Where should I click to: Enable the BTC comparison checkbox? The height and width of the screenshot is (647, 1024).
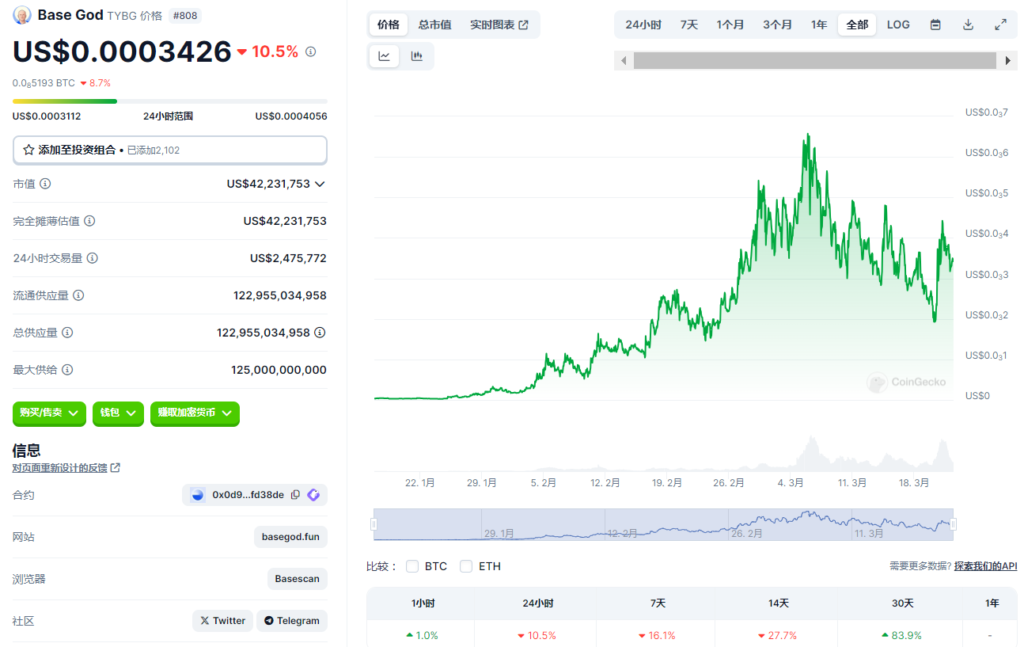(x=412, y=566)
